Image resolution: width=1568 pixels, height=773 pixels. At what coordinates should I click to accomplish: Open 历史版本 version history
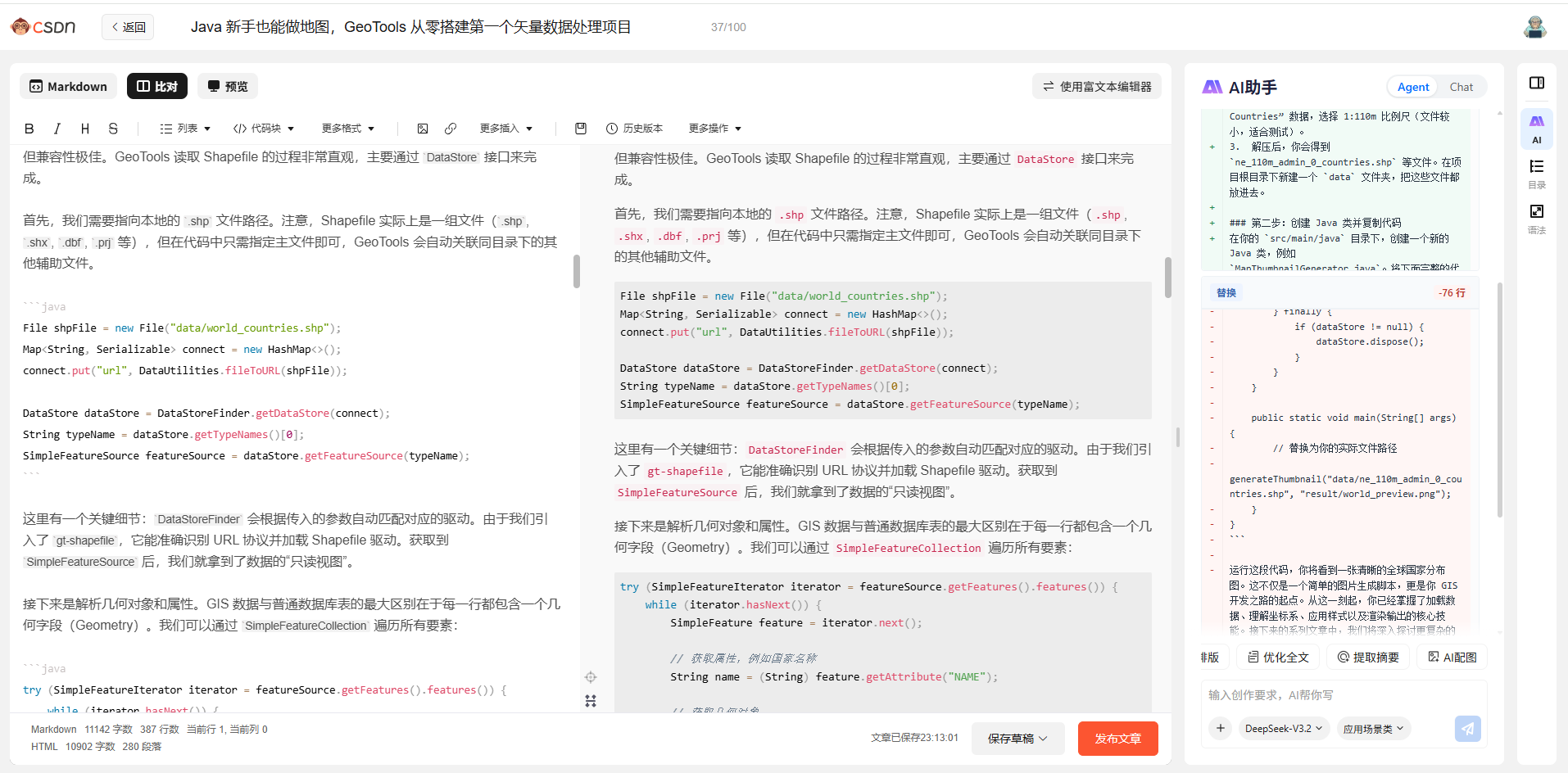(634, 129)
